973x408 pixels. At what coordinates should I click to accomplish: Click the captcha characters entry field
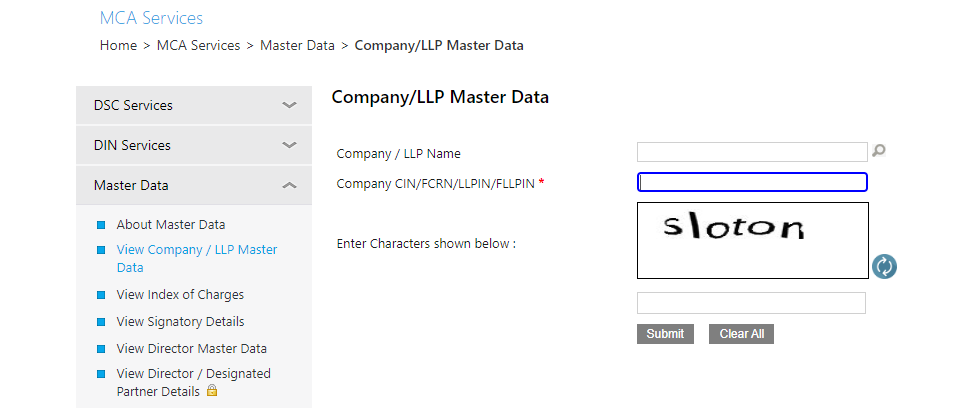point(751,303)
